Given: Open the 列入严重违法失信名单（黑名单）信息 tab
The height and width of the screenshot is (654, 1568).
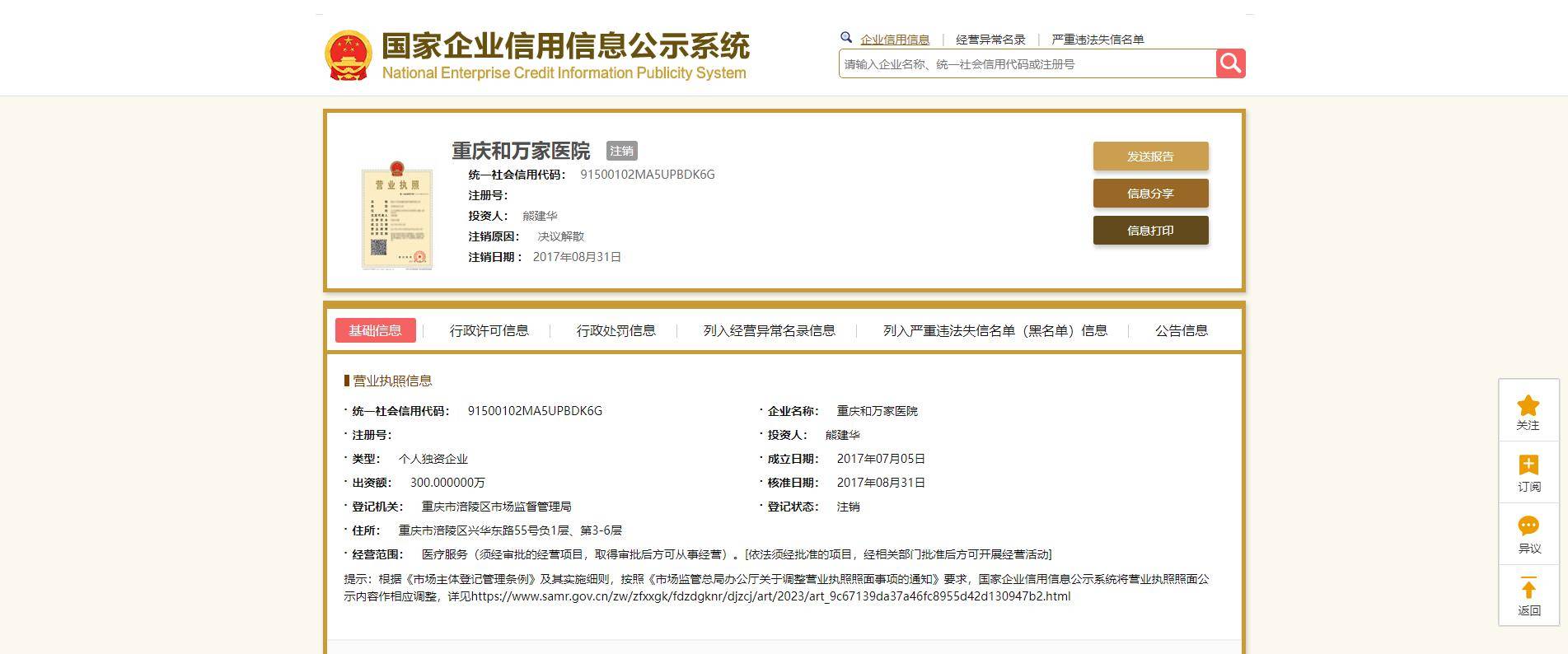Looking at the screenshot, I should (x=995, y=330).
